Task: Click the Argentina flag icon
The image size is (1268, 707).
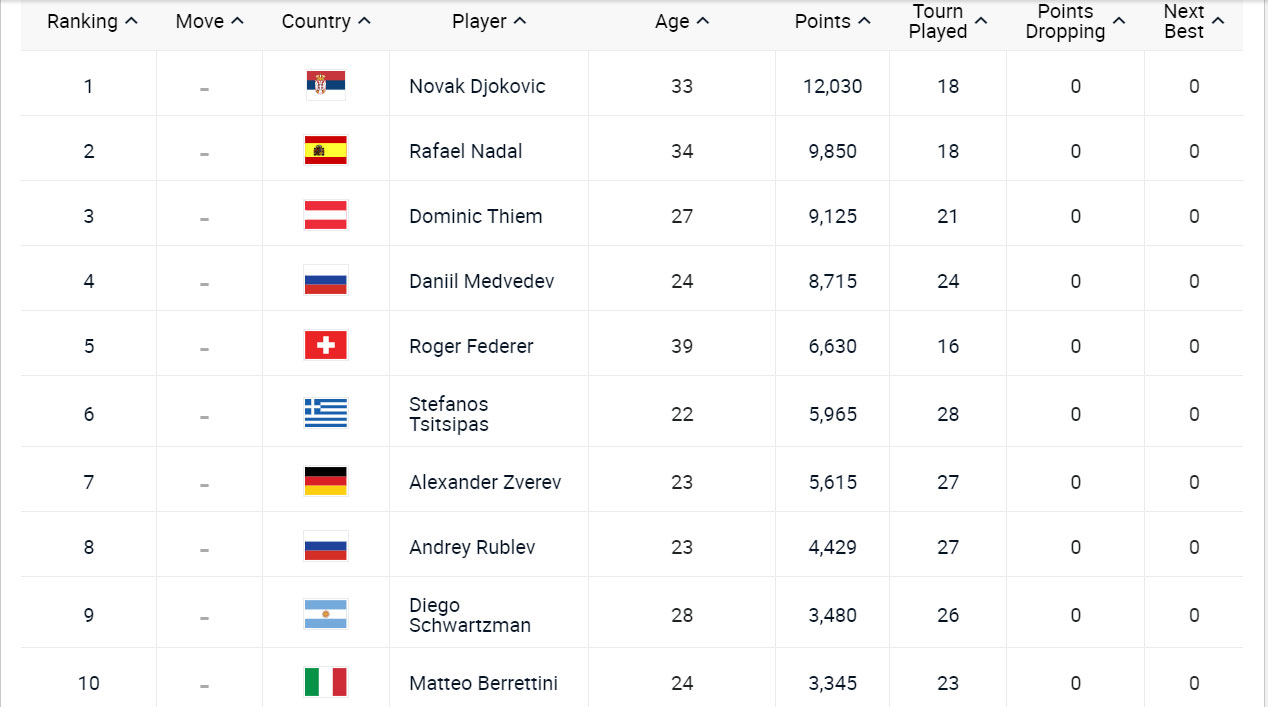Action: 325,614
